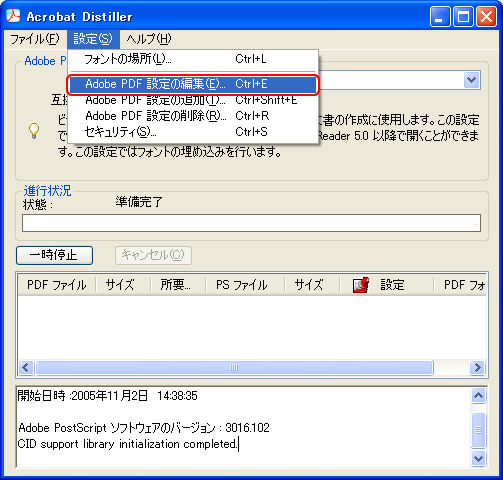
Task: Click the lightbulb hint icon
Action: click(34, 131)
